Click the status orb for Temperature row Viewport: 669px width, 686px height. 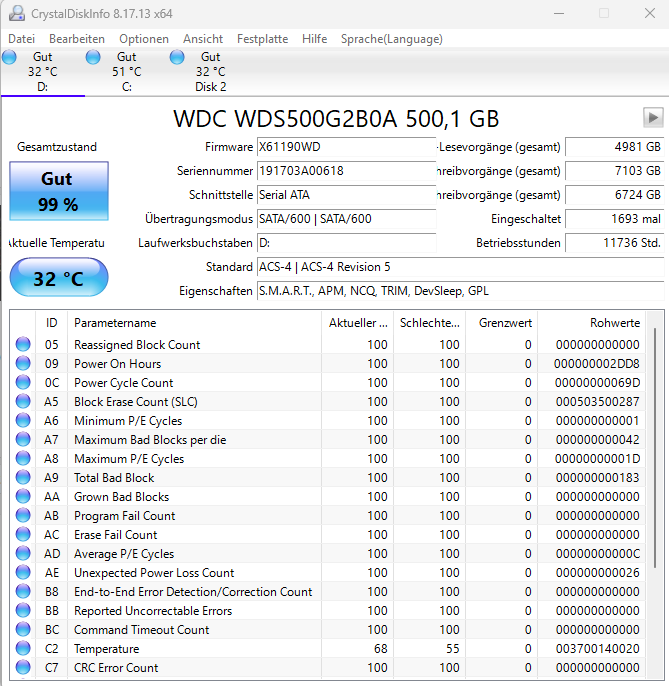tap(23, 648)
